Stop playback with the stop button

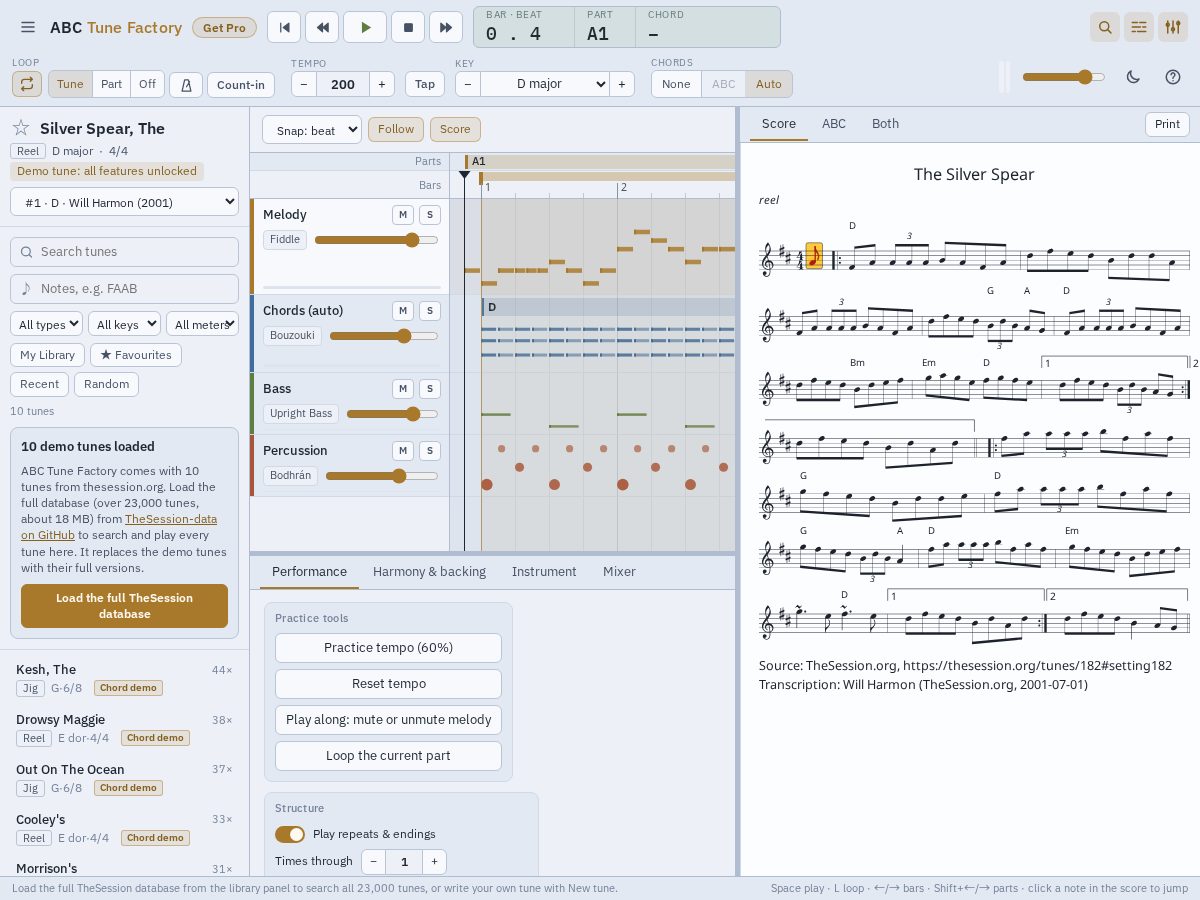[408, 27]
